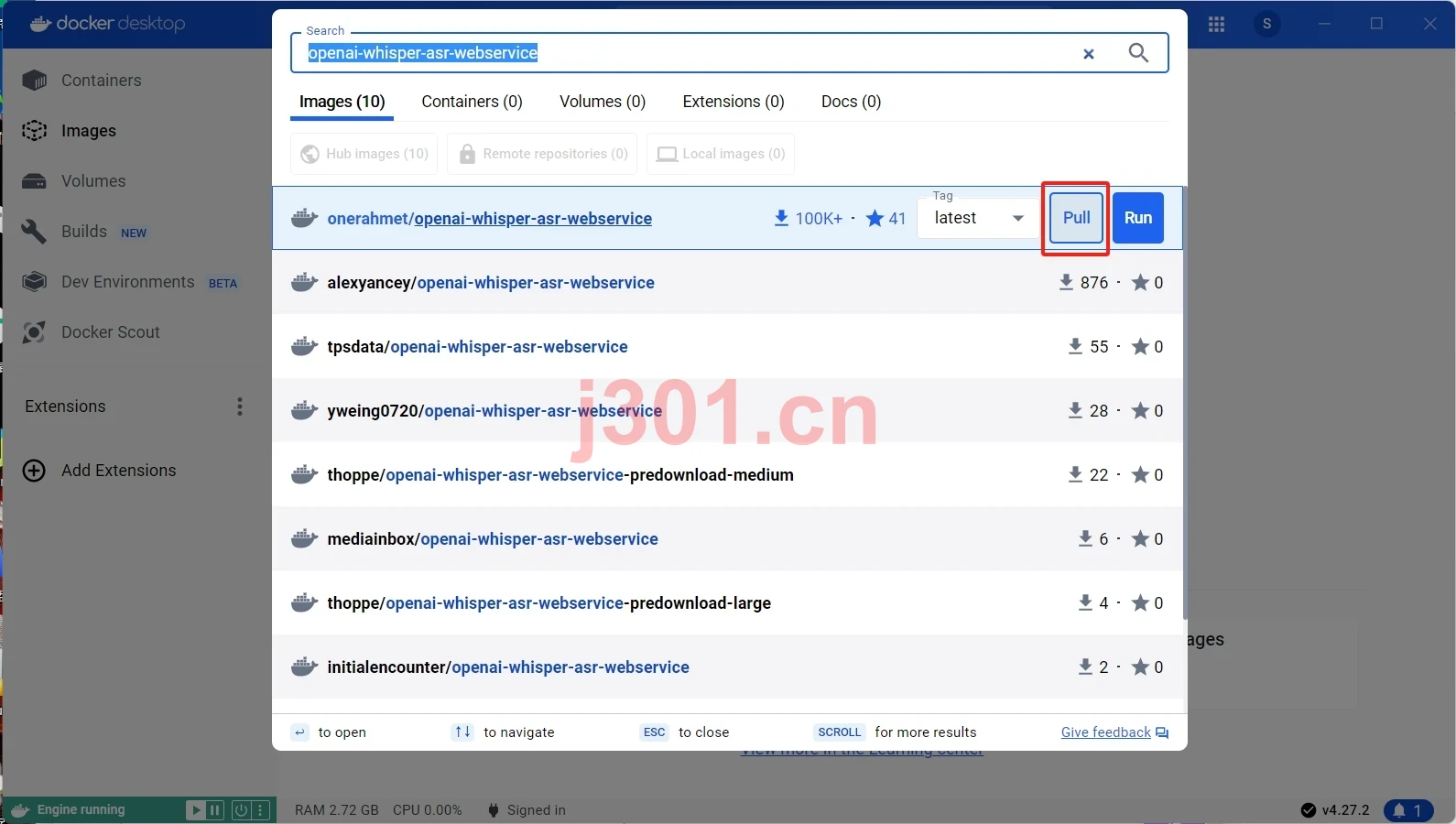Click the Add Extensions plus icon

pos(34,471)
